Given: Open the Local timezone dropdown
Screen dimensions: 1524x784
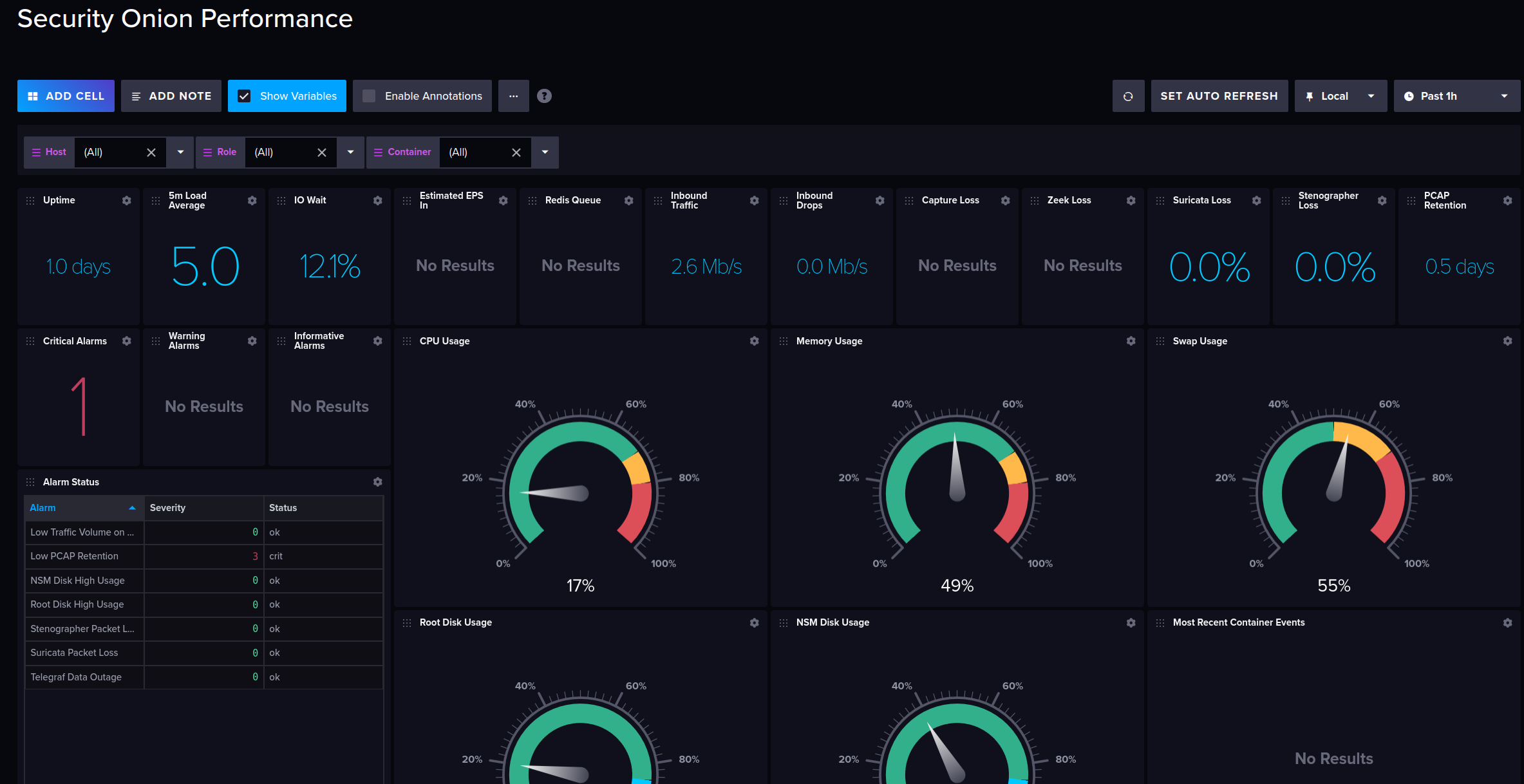Looking at the screenshot, I should pos(1341,96).
